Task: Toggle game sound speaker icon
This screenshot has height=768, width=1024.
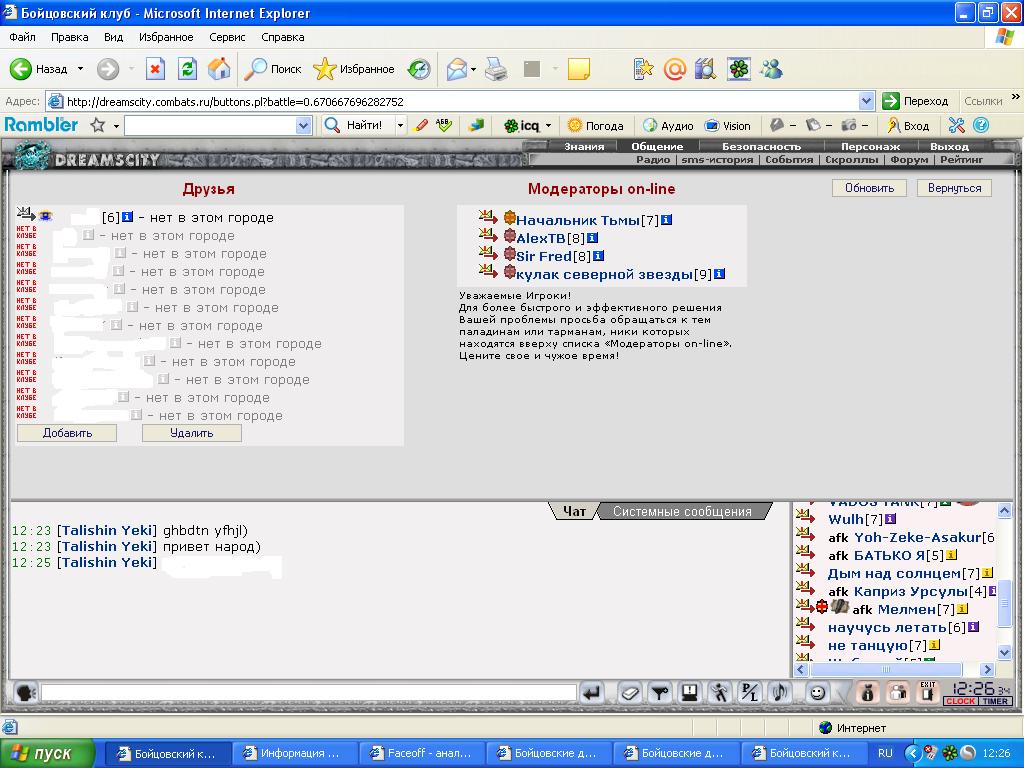Action: [x=779, y=692]
